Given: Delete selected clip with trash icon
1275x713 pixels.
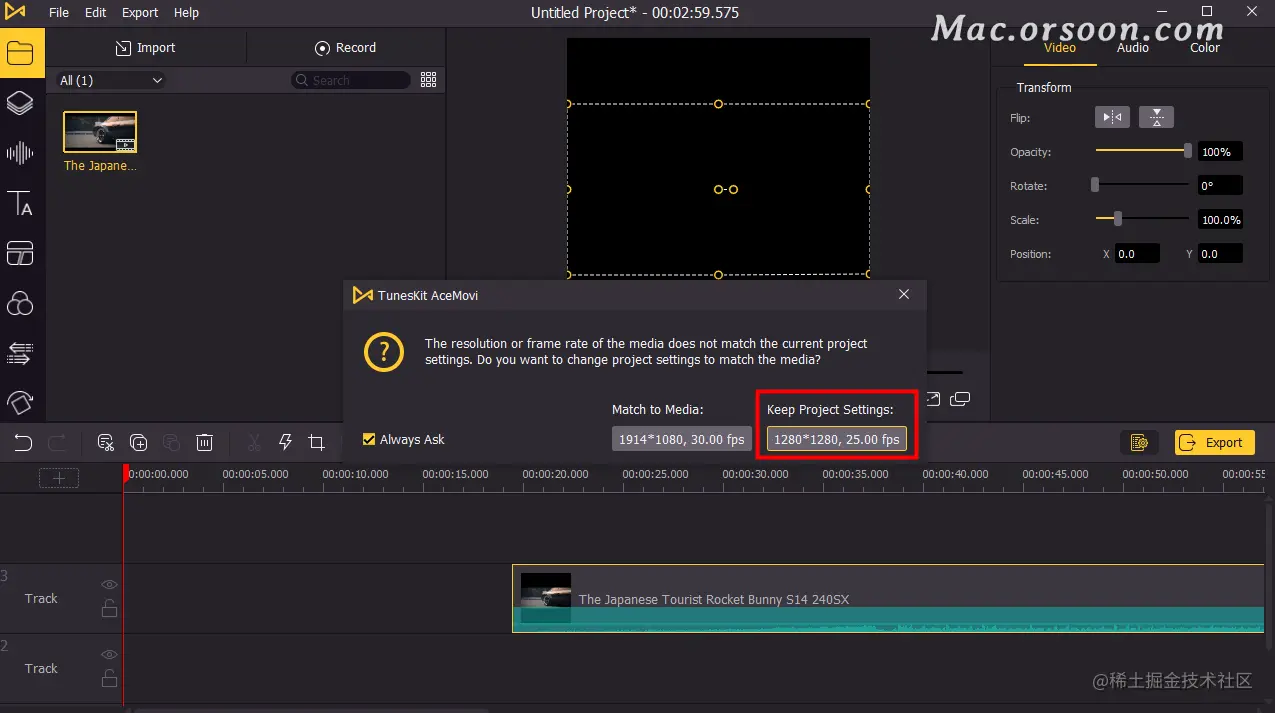Looking at the screenshot, I should click(x=204, y=442).
